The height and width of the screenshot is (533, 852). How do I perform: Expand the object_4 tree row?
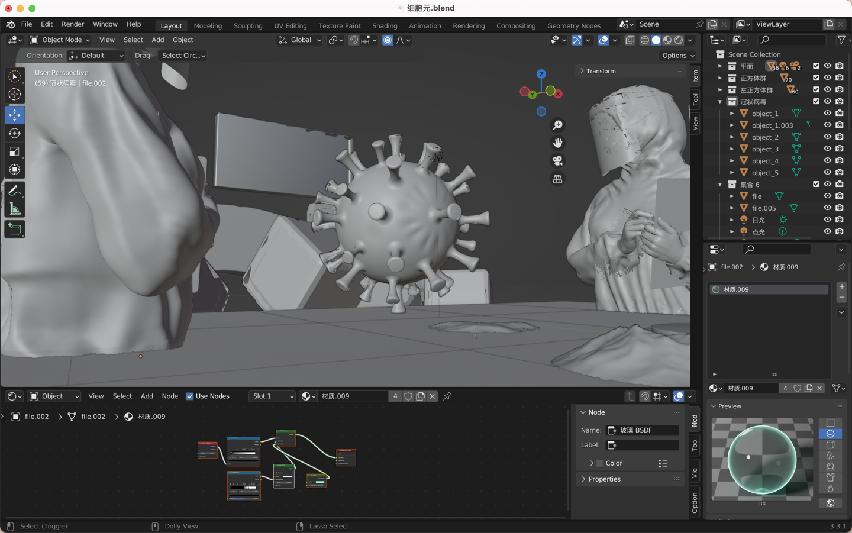(732, 161)
